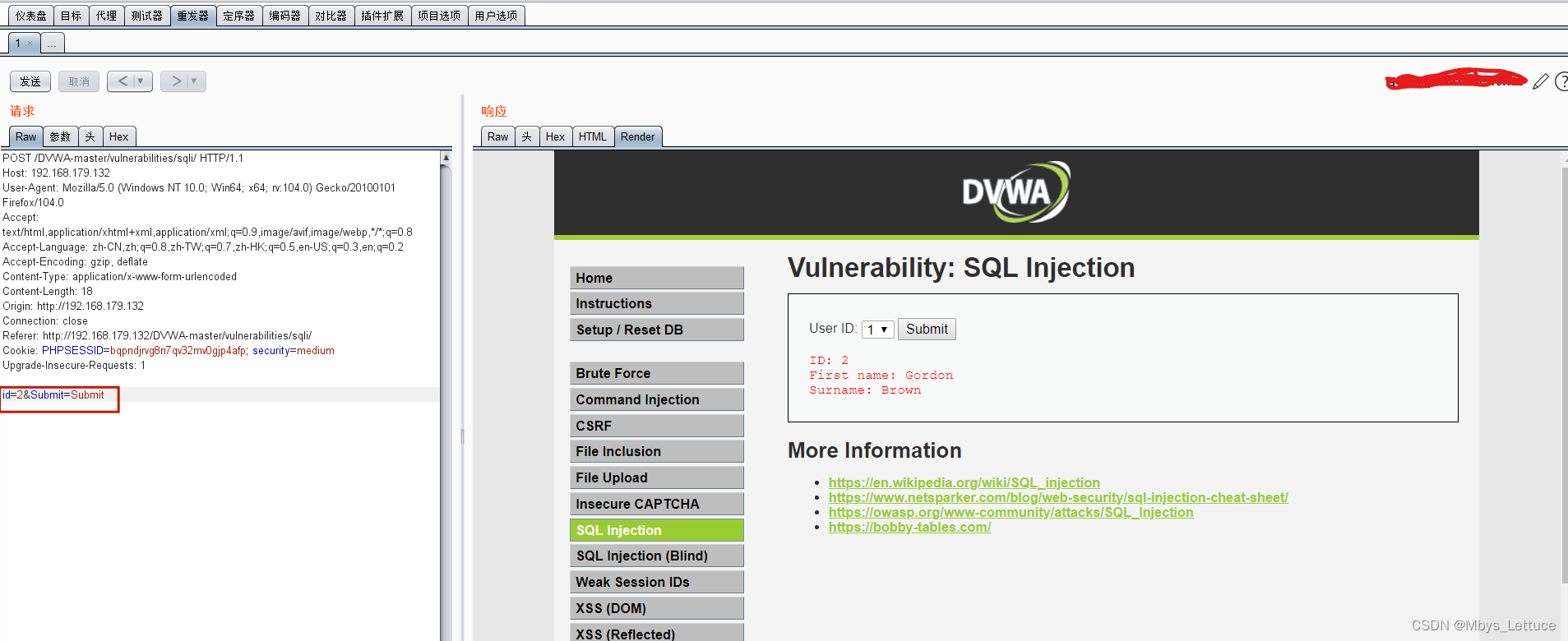Select the response Raw tab

coord(497,136)
